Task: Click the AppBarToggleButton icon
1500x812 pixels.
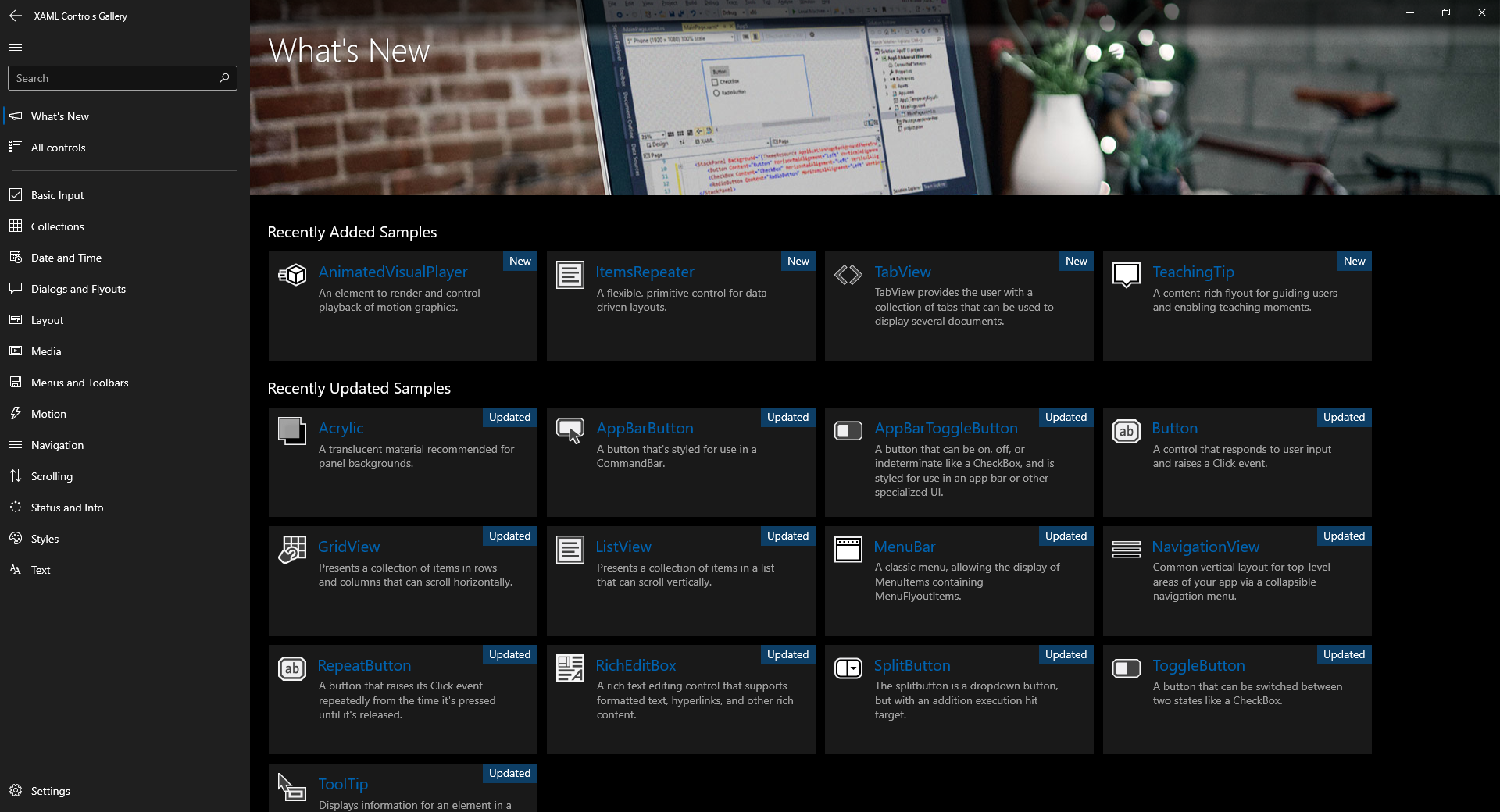Action: tap(848, 431)
